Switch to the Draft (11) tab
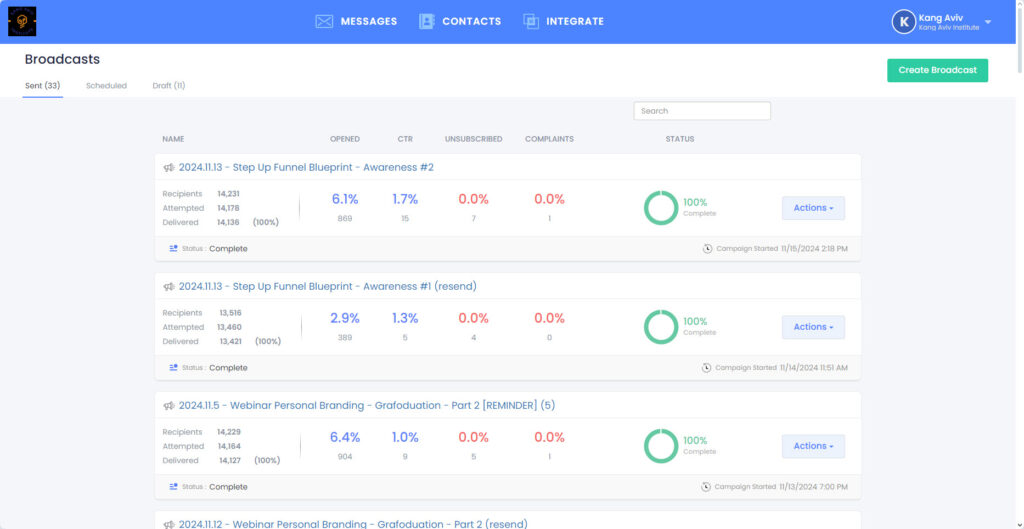 (168, 86)
